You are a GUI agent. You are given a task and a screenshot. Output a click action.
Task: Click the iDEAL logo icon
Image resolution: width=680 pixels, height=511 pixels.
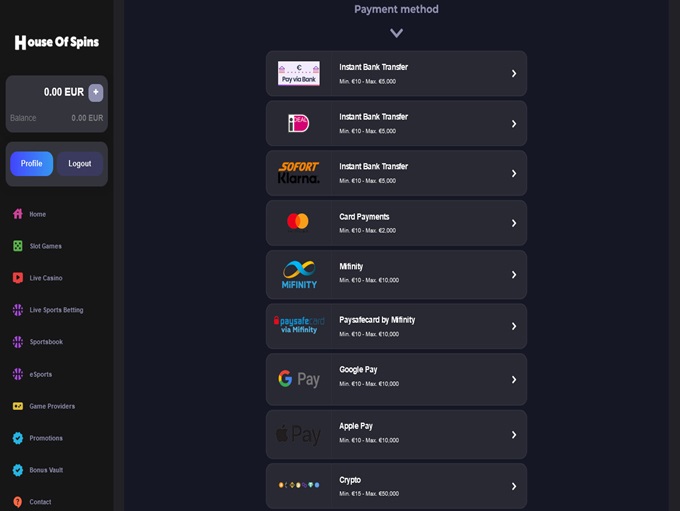pyautogui.click(x=298, y=123)
